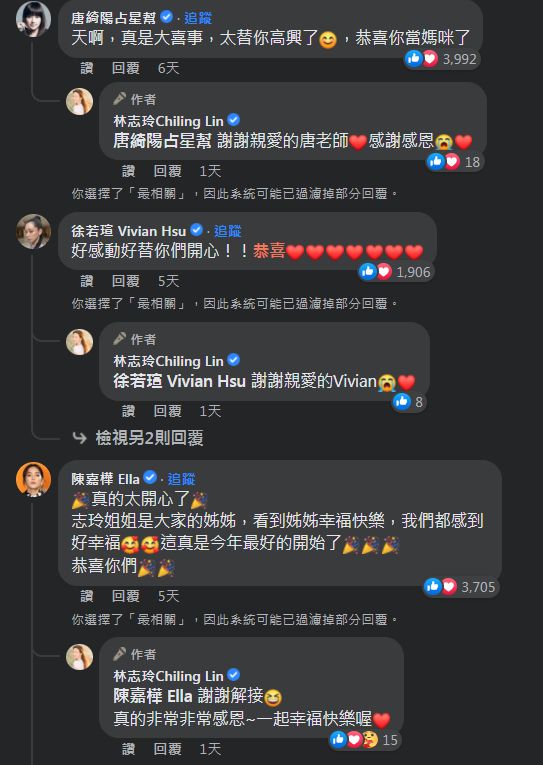Like 陳嘉樺 Ella's comment

pos(87,596)
